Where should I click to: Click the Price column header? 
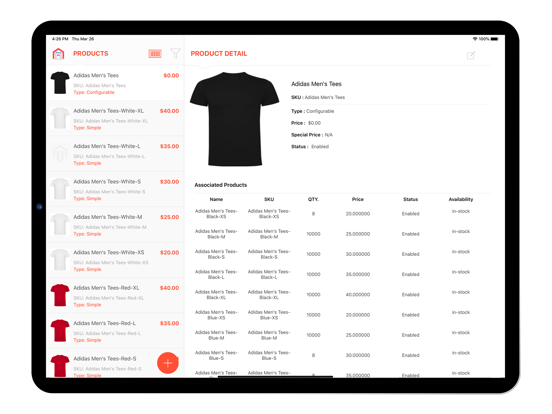[358, 199]
